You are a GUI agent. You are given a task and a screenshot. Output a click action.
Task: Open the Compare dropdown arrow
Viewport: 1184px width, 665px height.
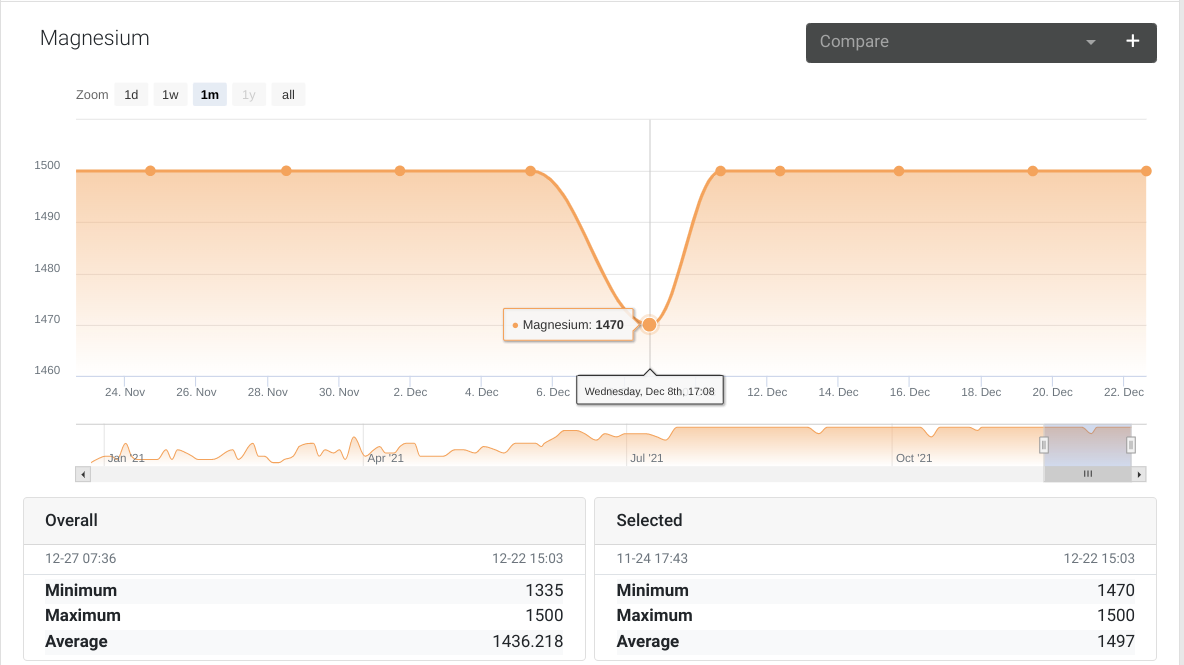(x=1090, y=42)
